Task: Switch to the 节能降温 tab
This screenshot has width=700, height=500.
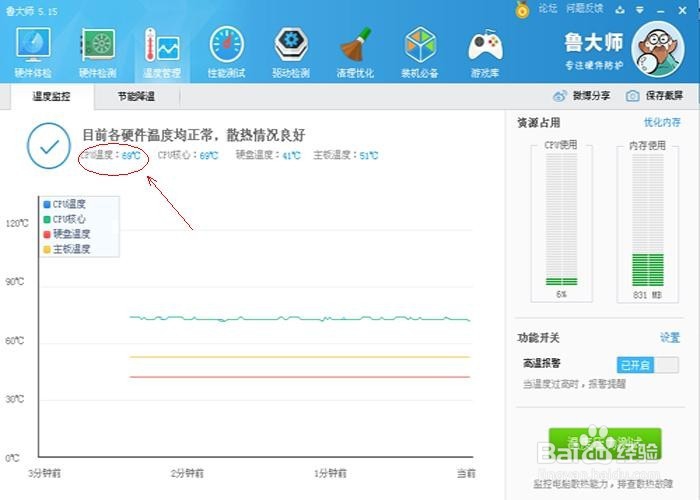Action: pyautogui.click(x=137, y=96)
